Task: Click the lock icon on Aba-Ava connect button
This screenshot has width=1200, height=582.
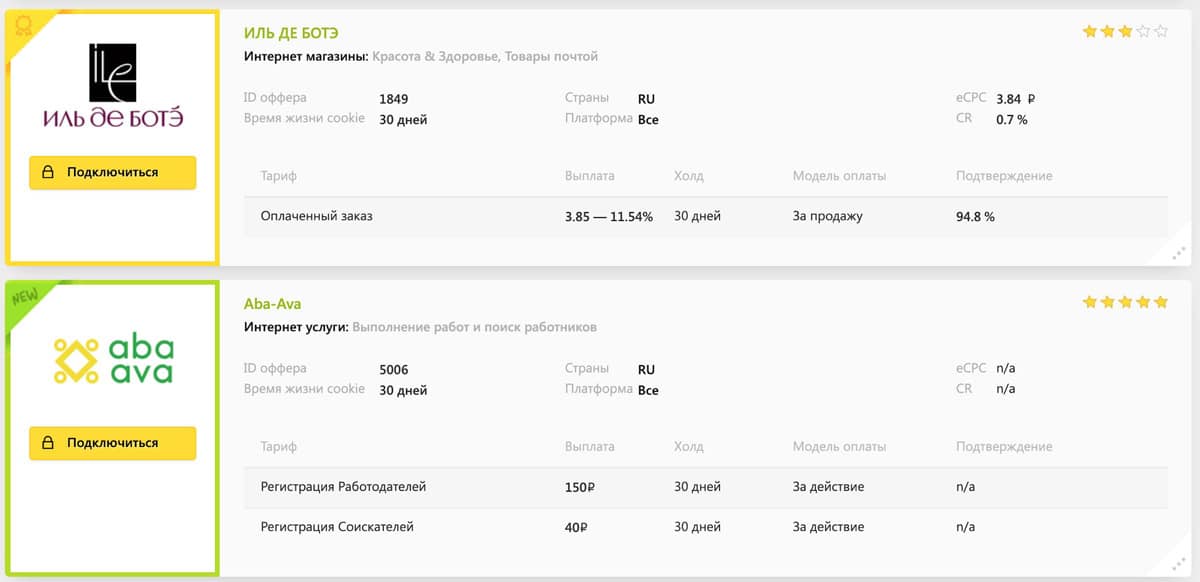Action: click(47, 442)
